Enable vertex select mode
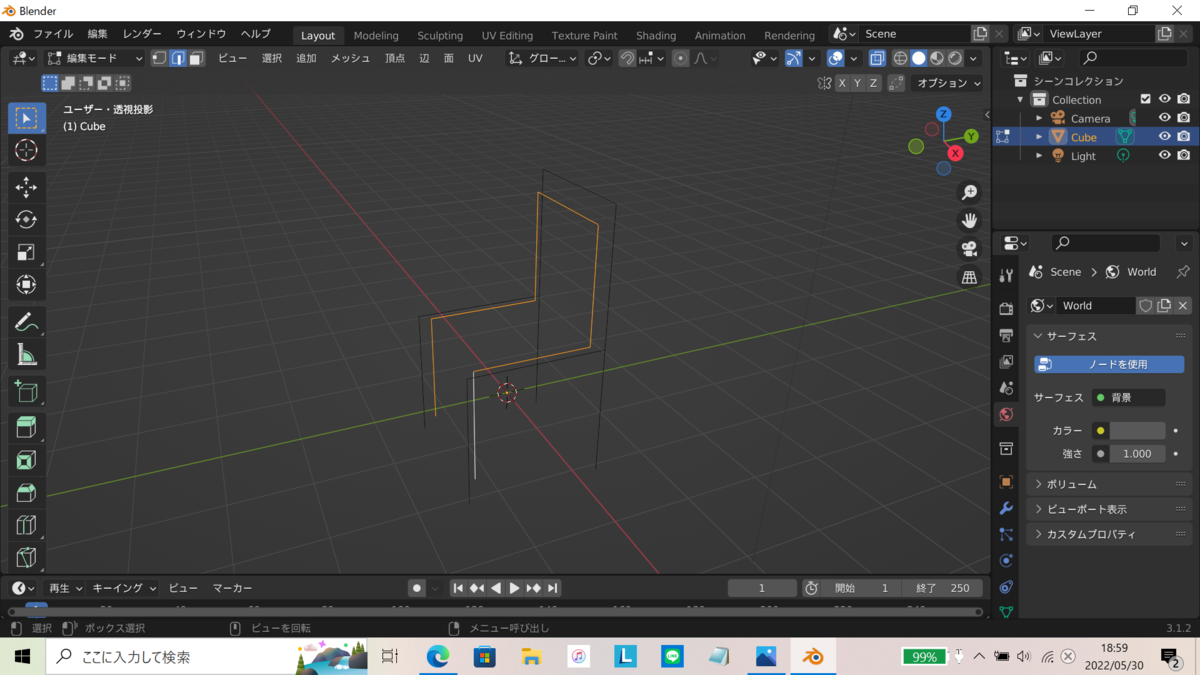Image resolution: width=1200 pixels, height=675 pixels. (x=159, y=58)
